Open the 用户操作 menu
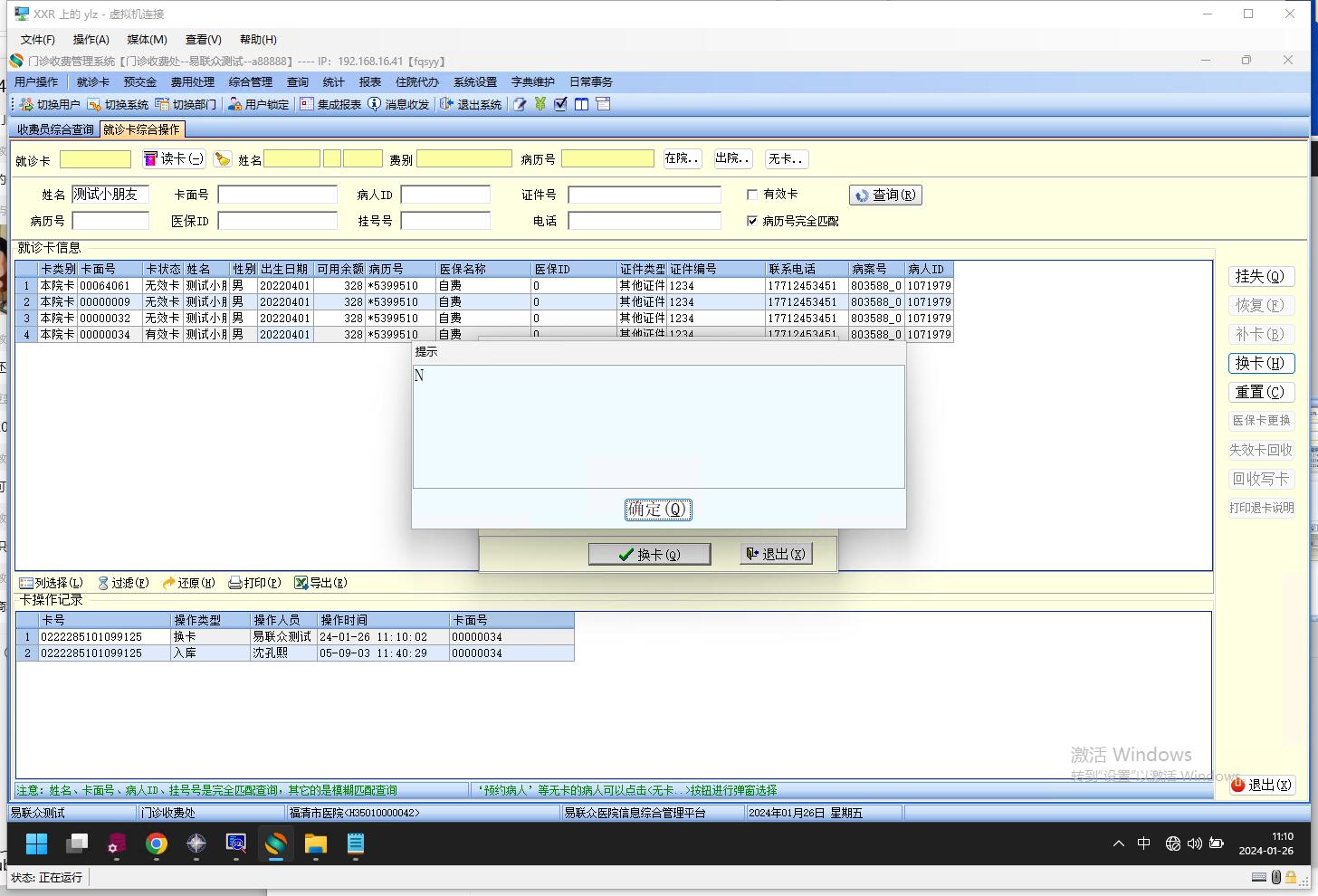This screenshot has height=896, width=1318. tap(36, 82)
